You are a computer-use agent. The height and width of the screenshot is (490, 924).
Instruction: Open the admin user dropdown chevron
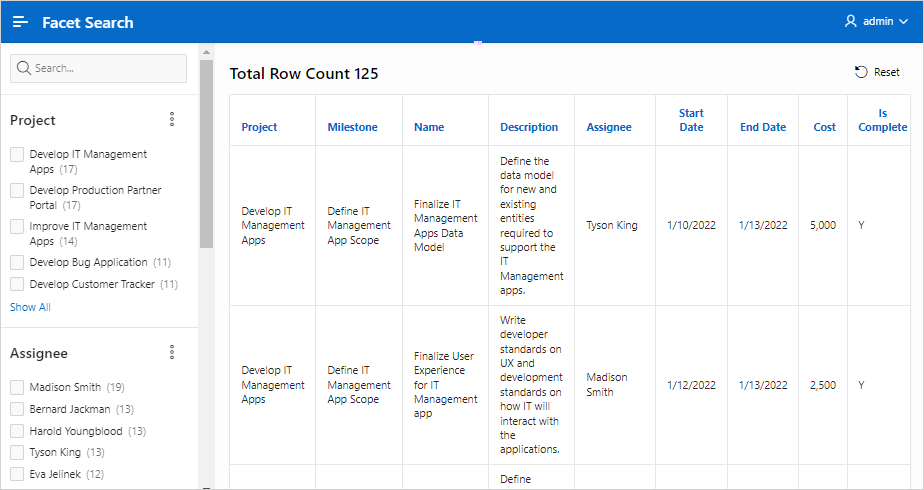click(x=903, y=22)
